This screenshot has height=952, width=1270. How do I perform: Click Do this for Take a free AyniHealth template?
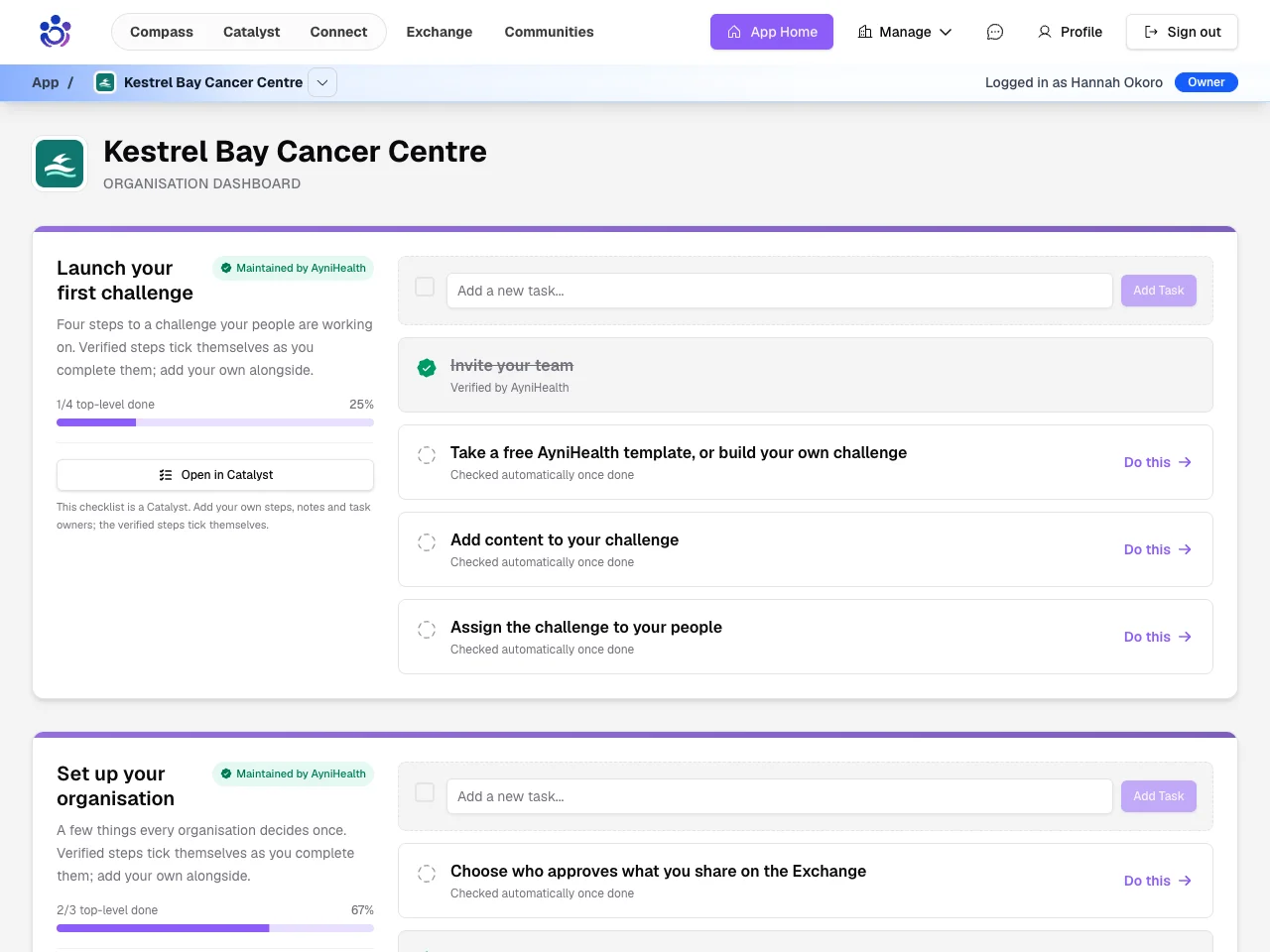pyautogui.click(x=1158, y=462)
